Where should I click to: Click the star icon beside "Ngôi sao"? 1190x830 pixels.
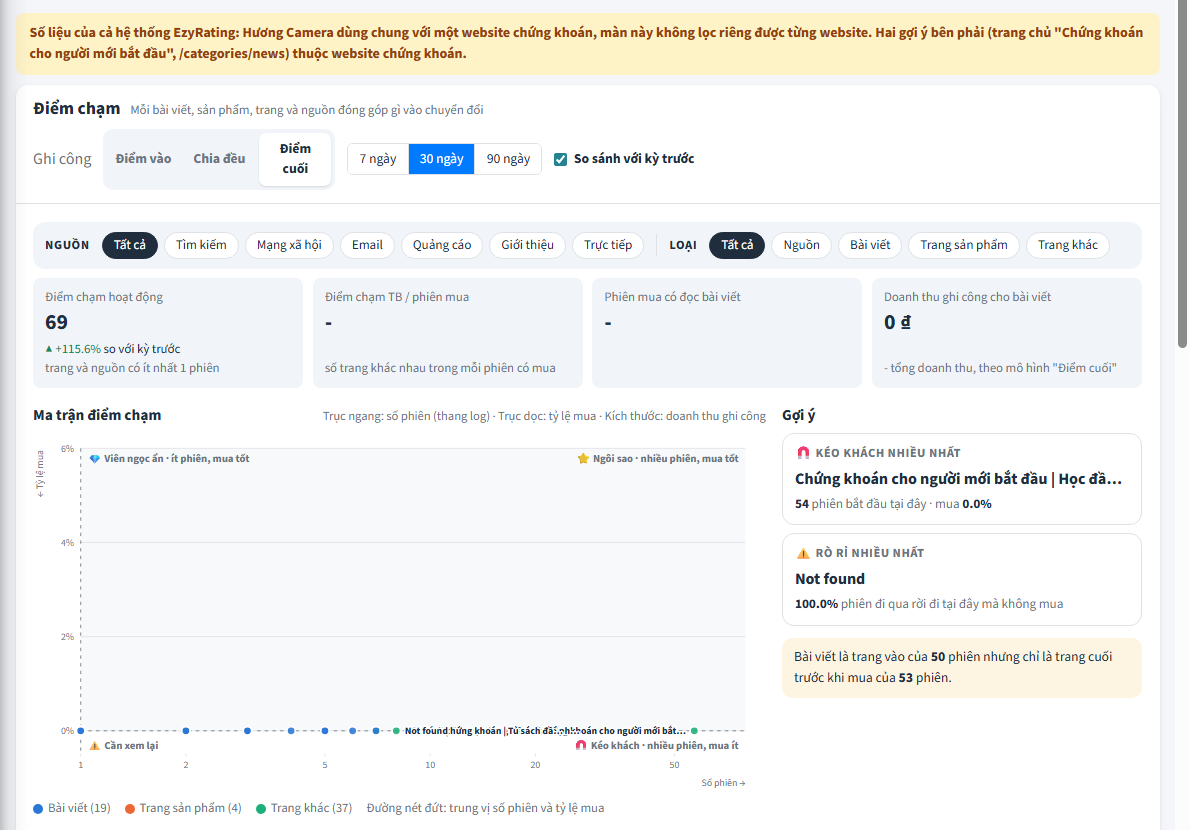click(583, 459)
